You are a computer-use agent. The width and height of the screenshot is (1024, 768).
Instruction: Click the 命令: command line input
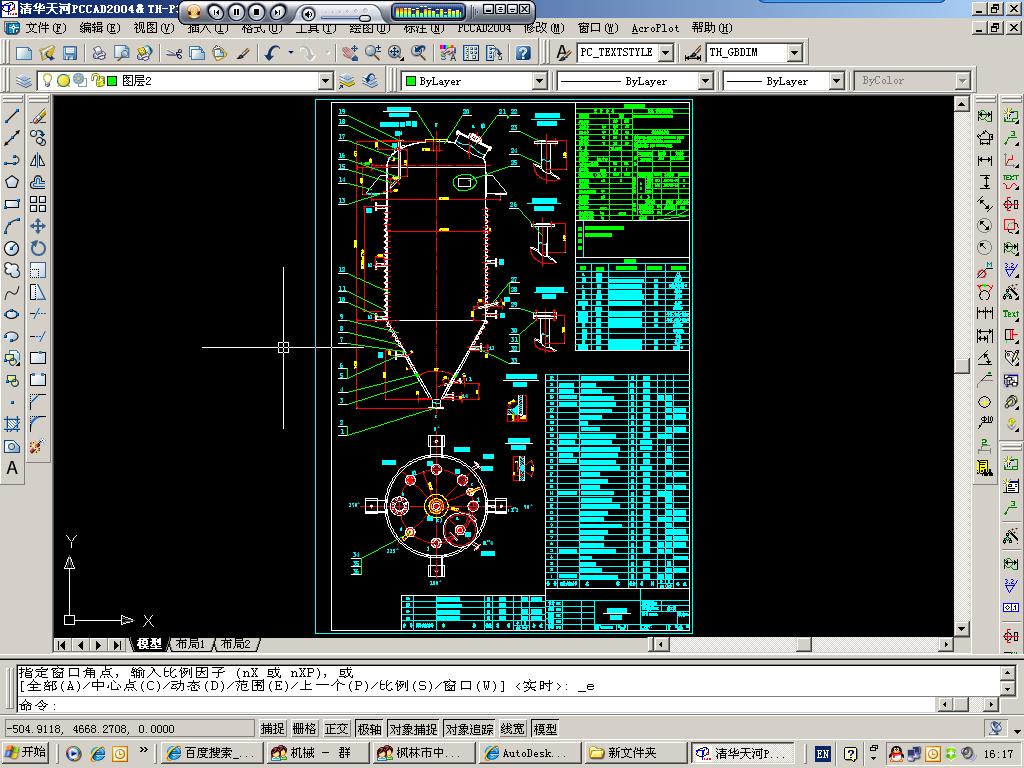(x=477, y=705)
